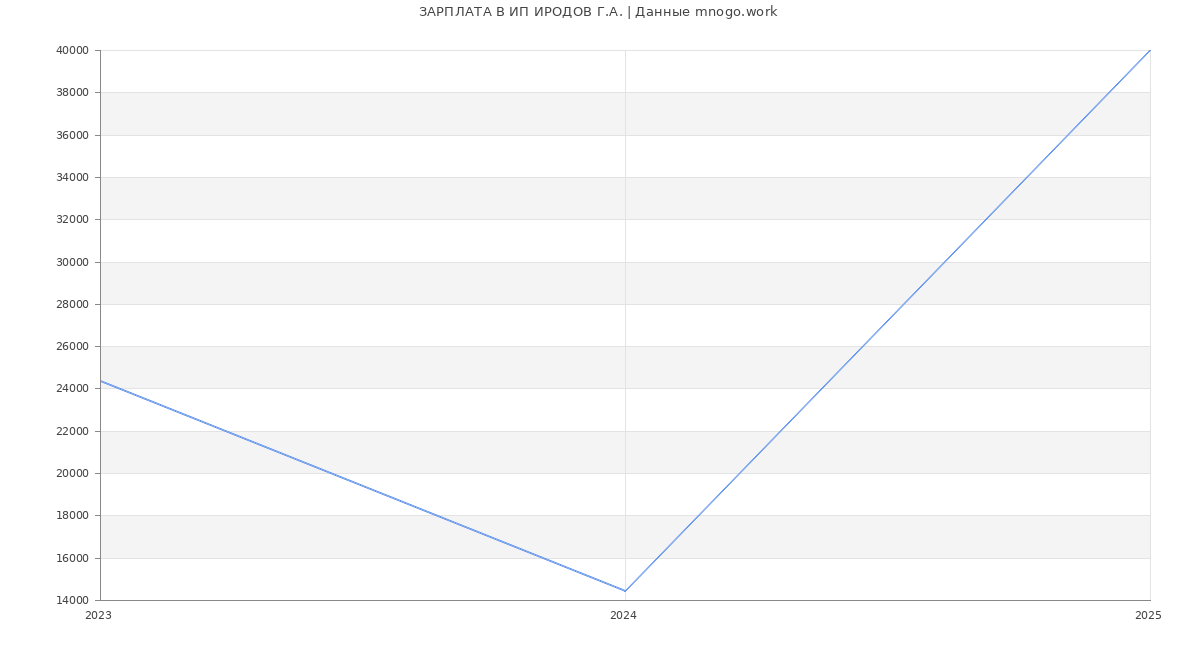The width and height of the screenshot is (1200, 650).
Task: Click the 14000 y-axis label
Action: [x=73, y=600]
